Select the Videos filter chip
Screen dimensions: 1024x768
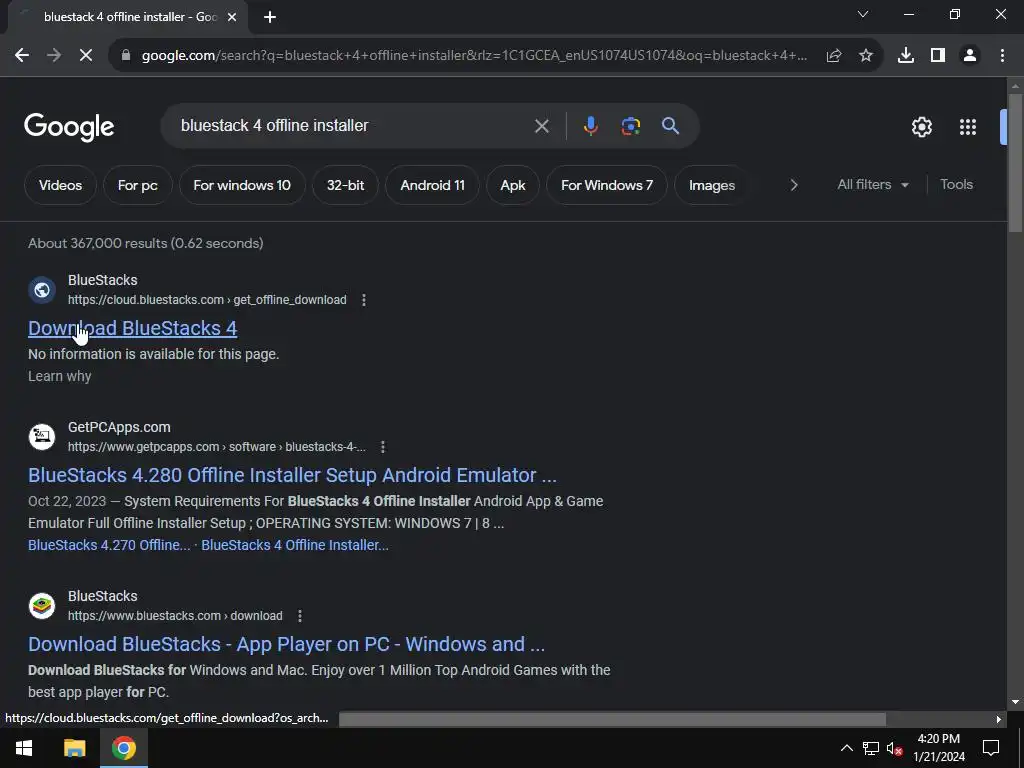[x=60, y=185]
